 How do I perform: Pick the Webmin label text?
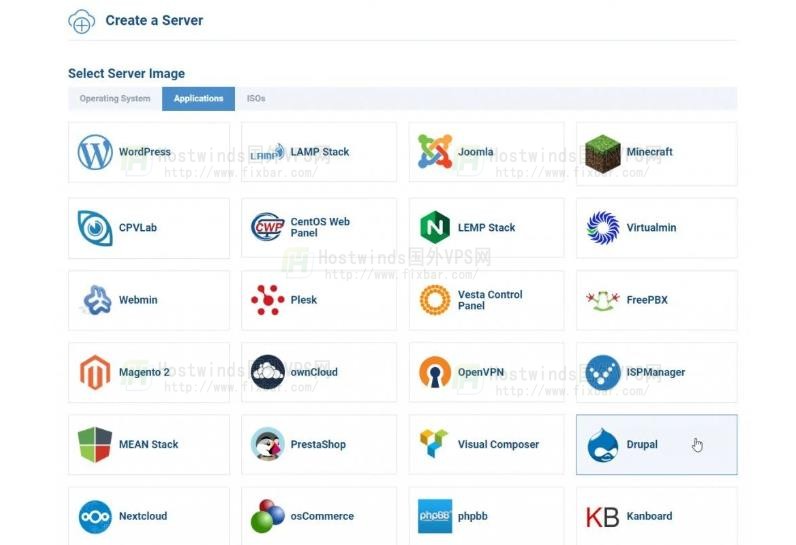coord(138,300)
